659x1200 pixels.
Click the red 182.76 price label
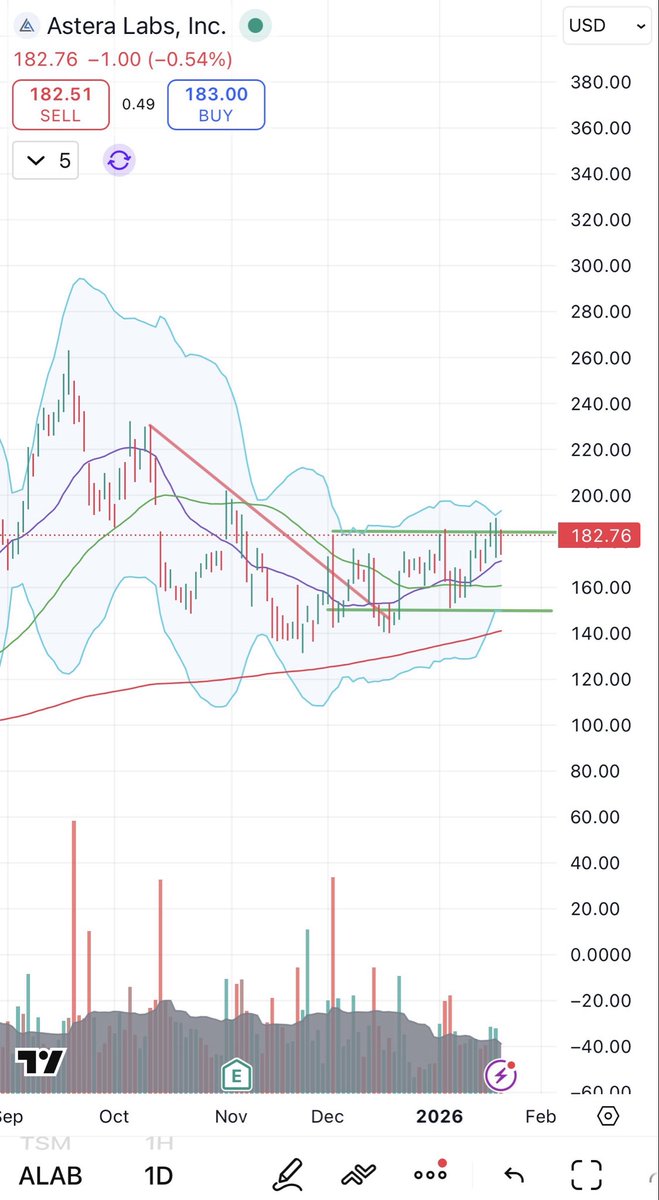pyautogui.click(x=601, y=536)
